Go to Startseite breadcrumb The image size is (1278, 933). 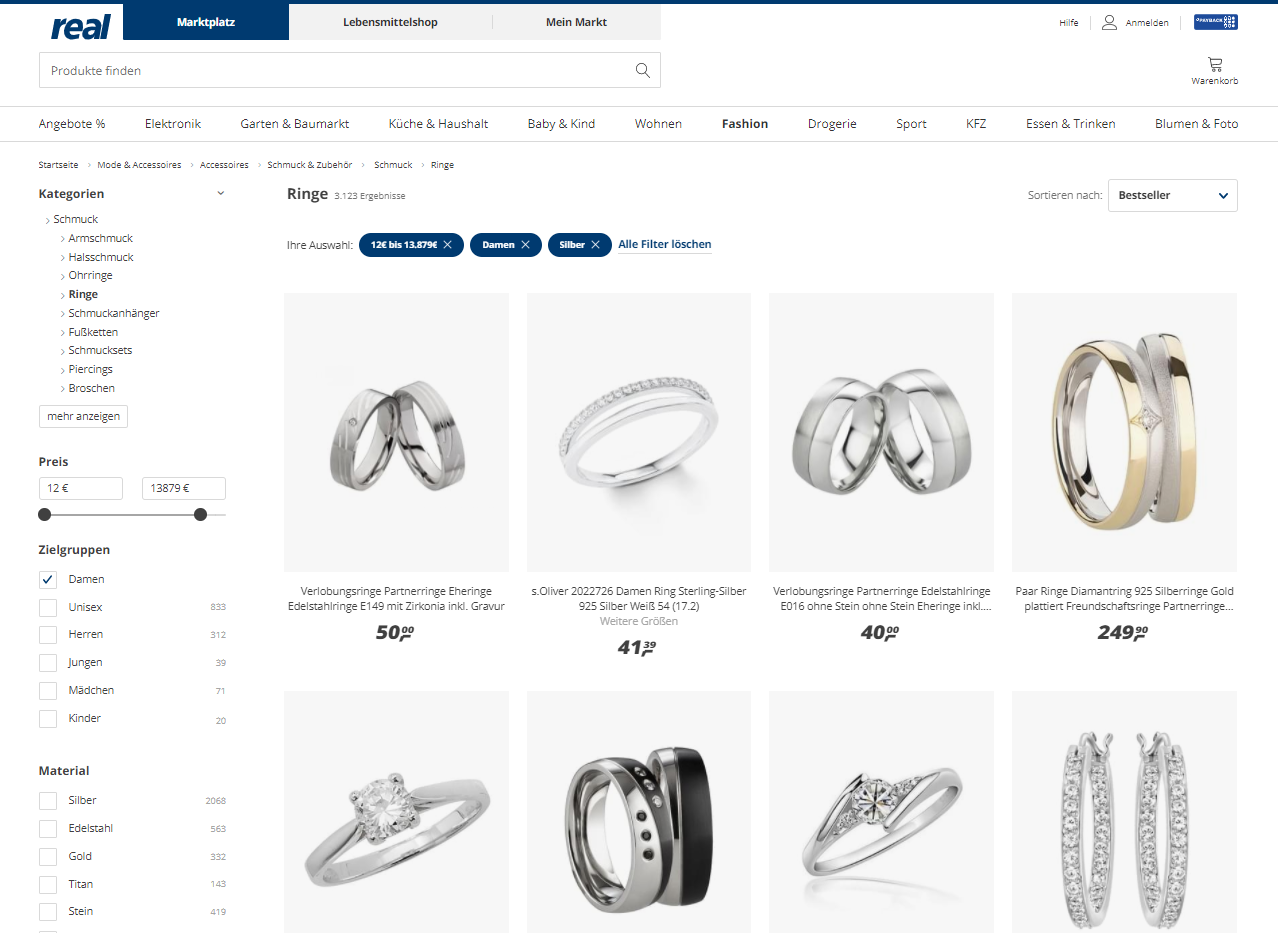58,164
